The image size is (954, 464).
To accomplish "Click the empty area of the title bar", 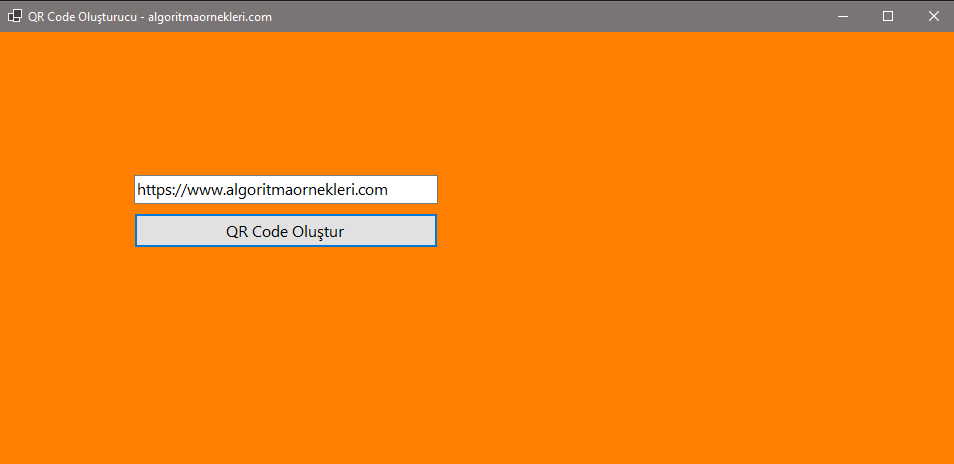I will (x=550, y=16).
